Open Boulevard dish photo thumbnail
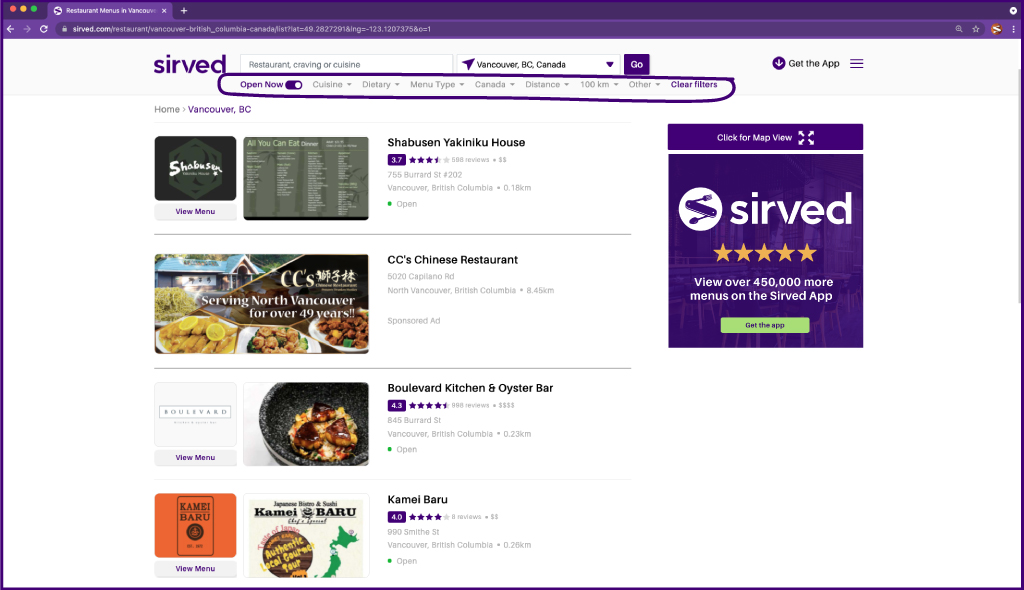Image resolution: width=1024 pixels, height=590 pixels. (306, 424)
